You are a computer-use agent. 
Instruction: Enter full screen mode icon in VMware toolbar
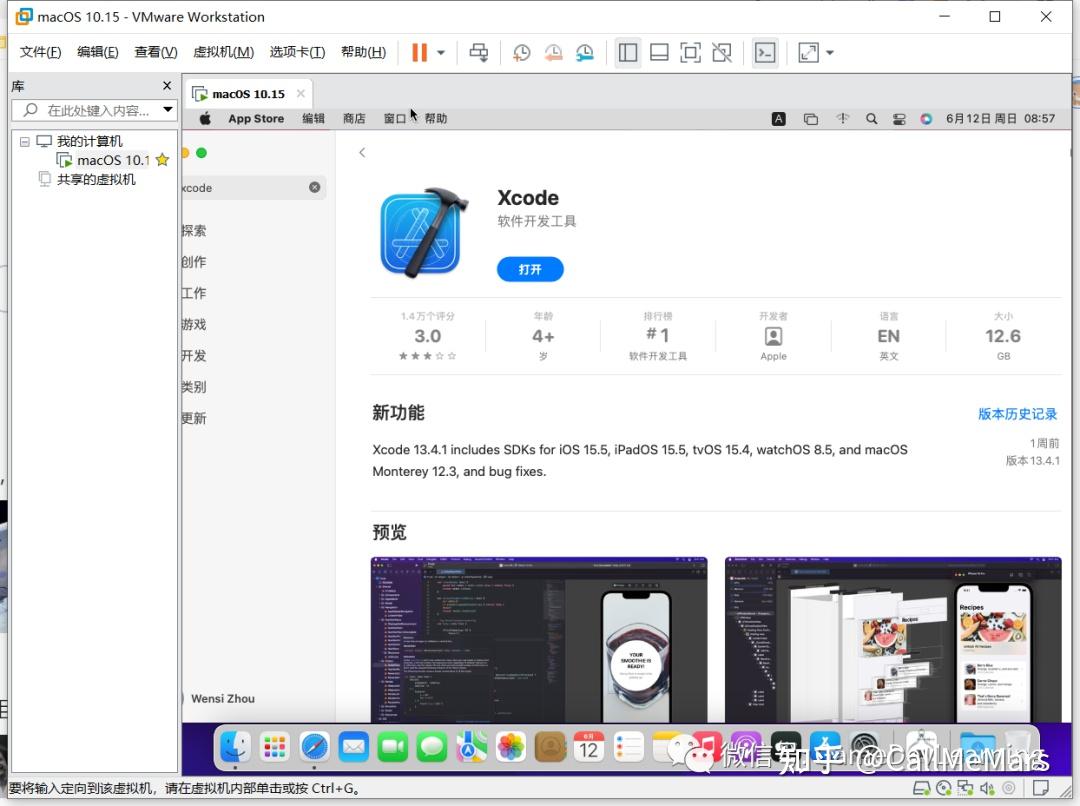pyautogui.click(x=690, y=52)
